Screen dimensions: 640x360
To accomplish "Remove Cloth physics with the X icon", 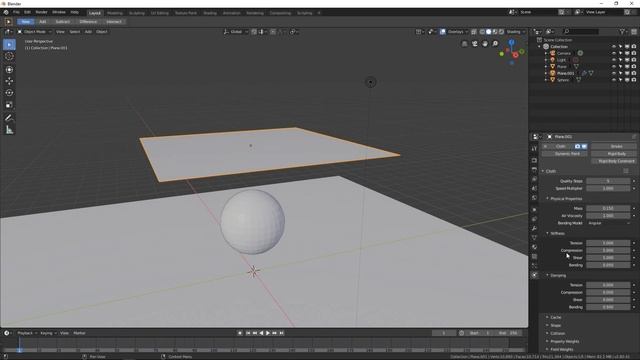I will pos(545,146).
